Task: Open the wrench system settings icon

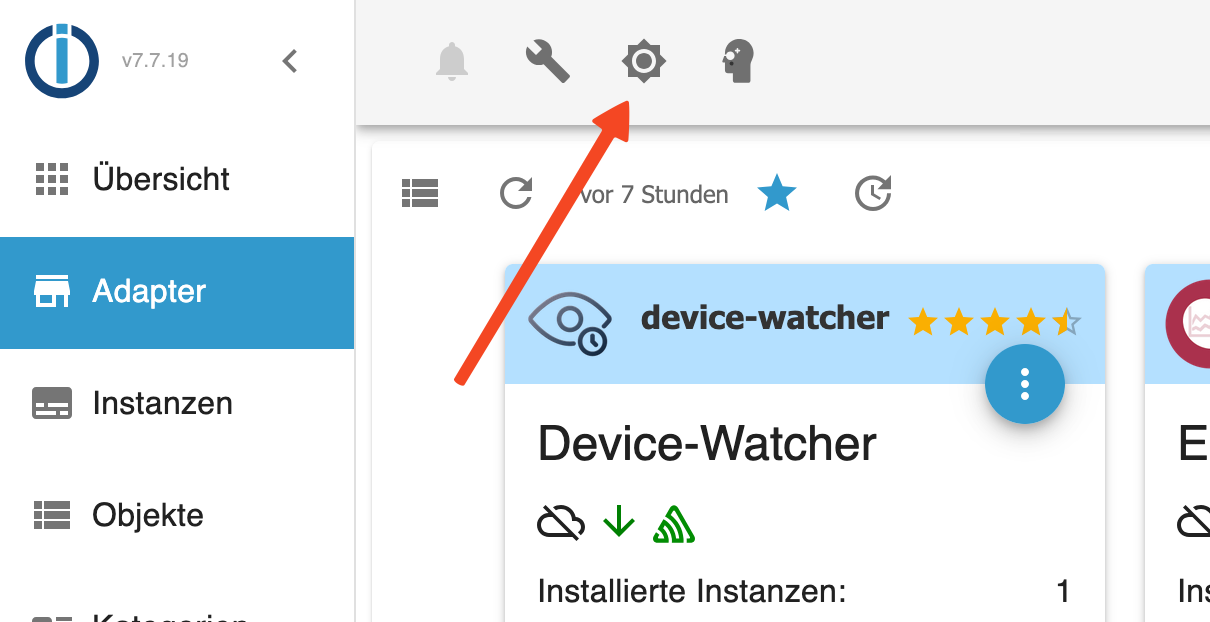Action: pyautogui.click(x=547, y=61)
